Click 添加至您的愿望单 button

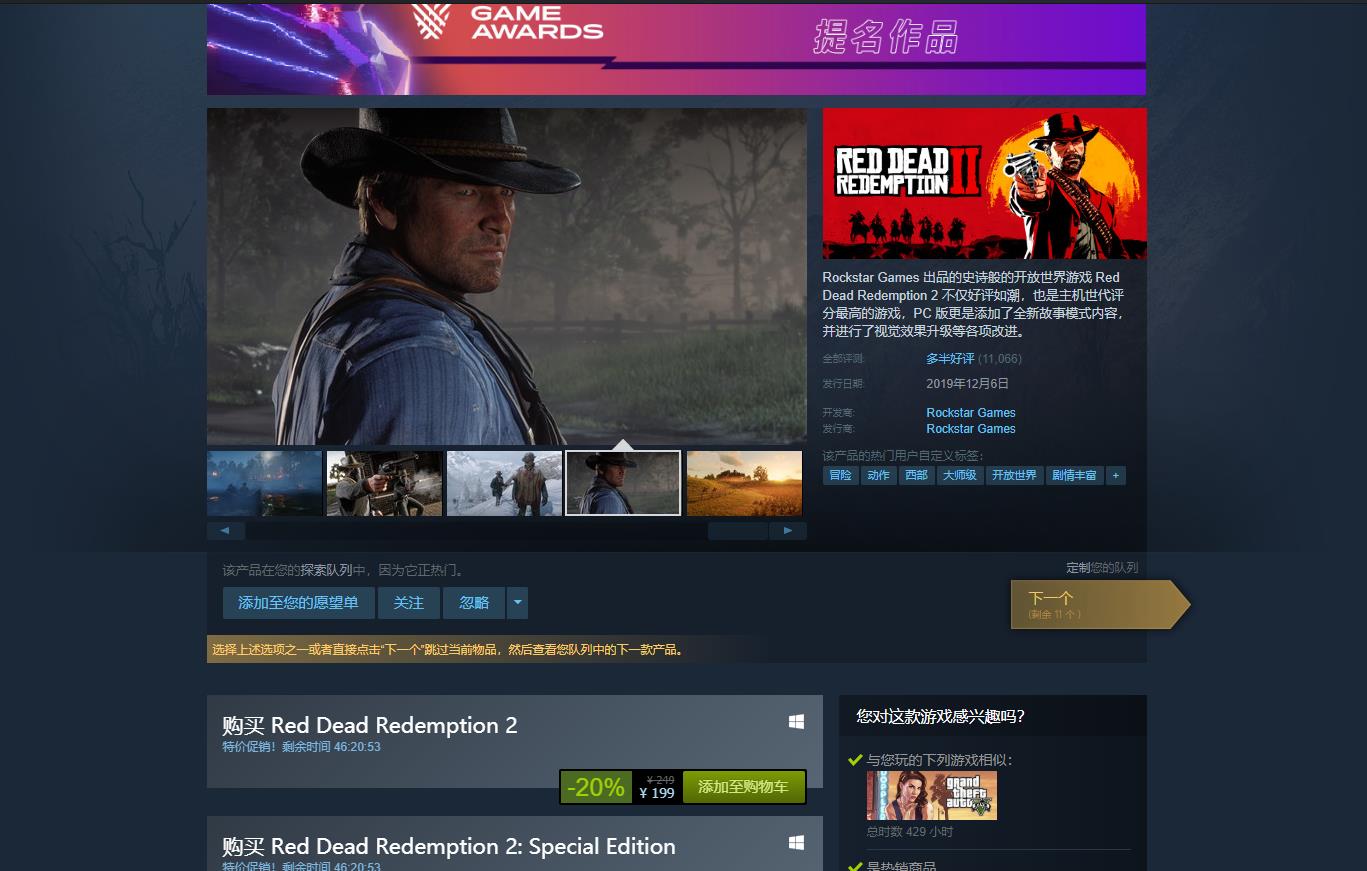point(298,603)
